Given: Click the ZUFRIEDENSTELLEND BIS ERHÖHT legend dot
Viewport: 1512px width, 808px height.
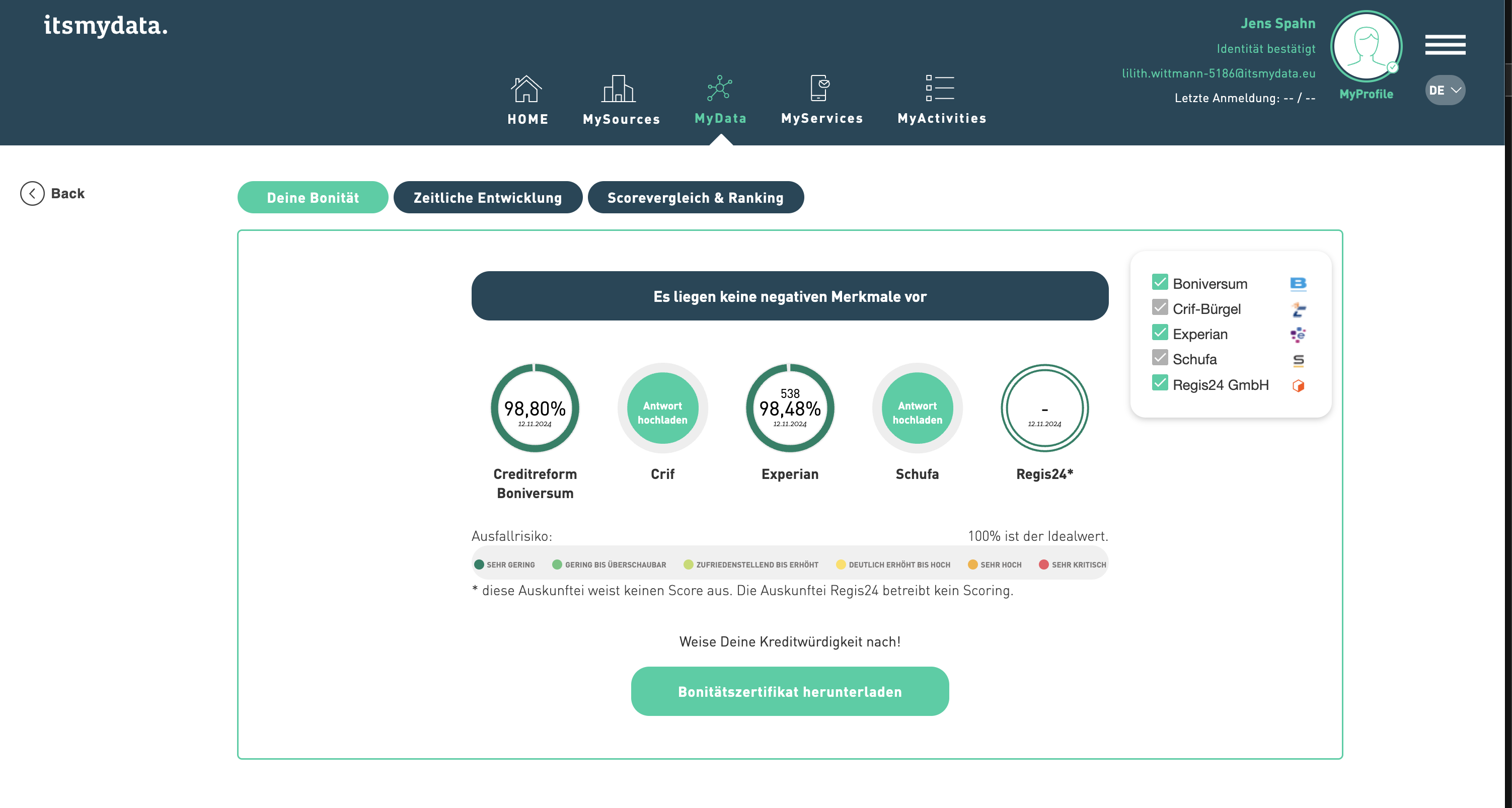Looking at the screenshot, I should 689,565.
